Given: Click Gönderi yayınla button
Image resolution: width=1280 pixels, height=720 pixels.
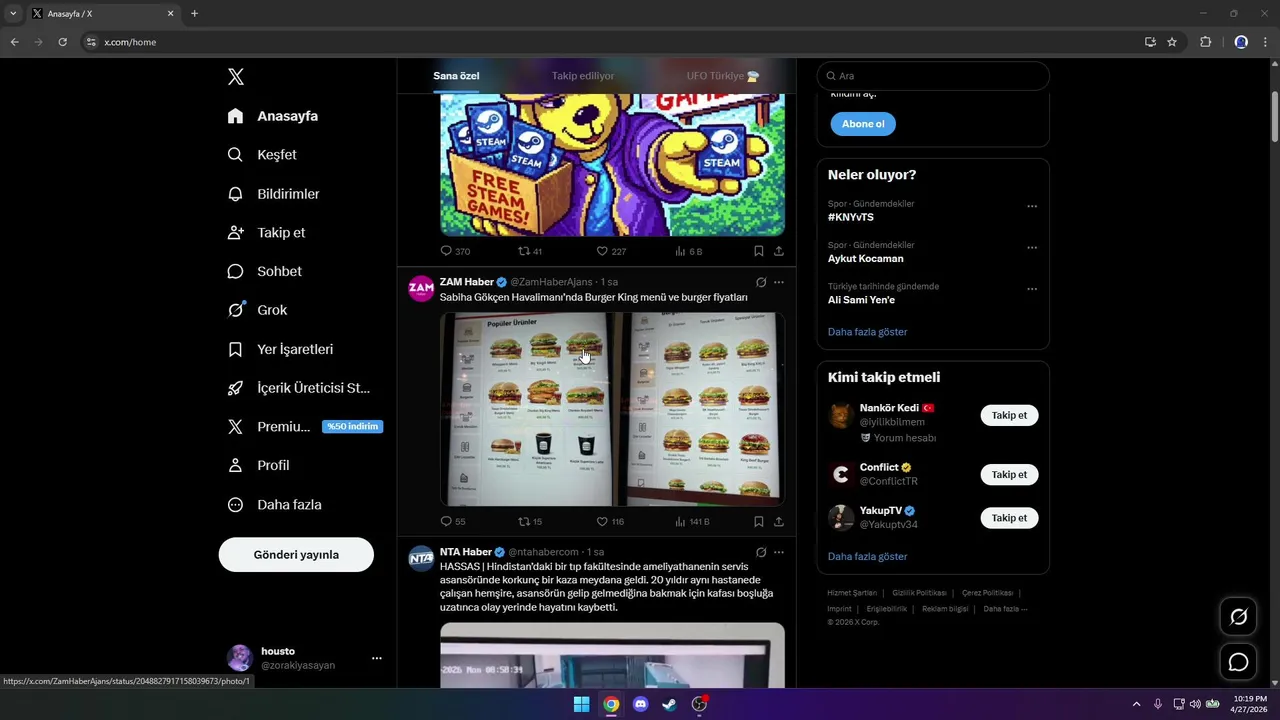Looking at the screenshot, I should click(x=296, y=554).
